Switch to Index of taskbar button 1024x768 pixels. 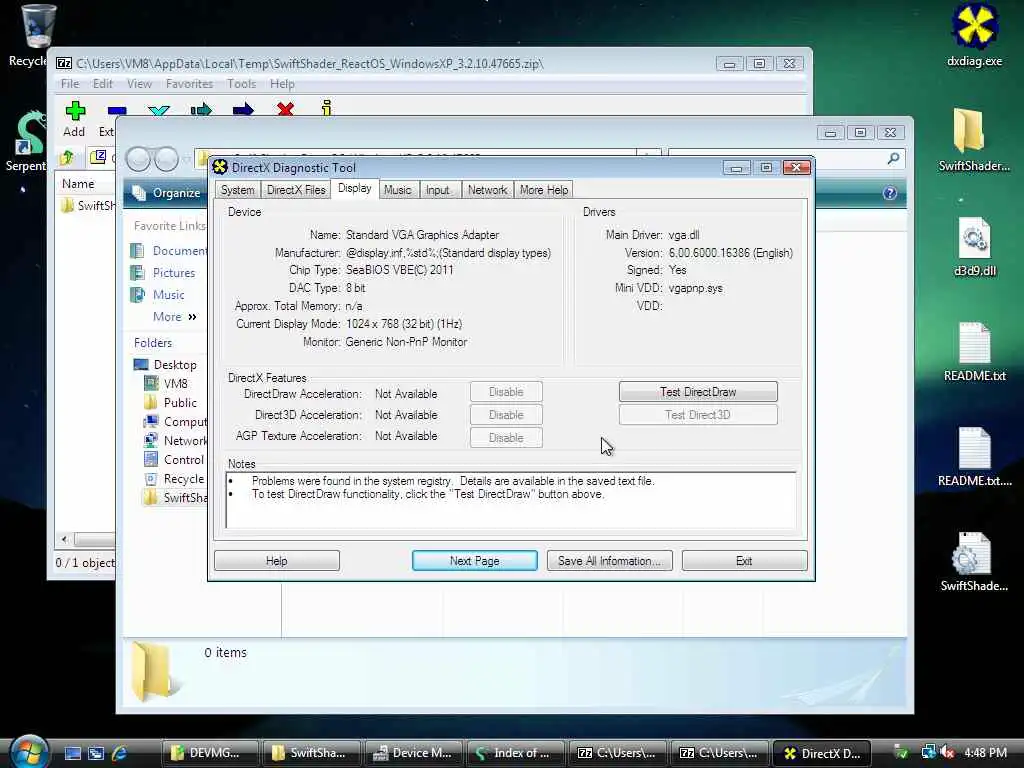[515, 753]
